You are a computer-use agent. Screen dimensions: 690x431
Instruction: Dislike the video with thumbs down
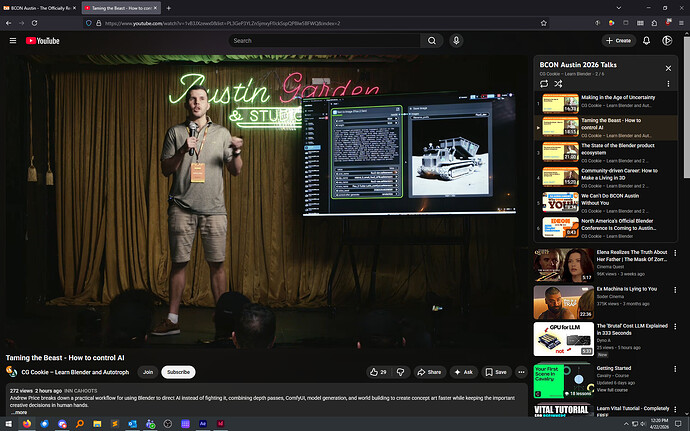tap(400, 372)
